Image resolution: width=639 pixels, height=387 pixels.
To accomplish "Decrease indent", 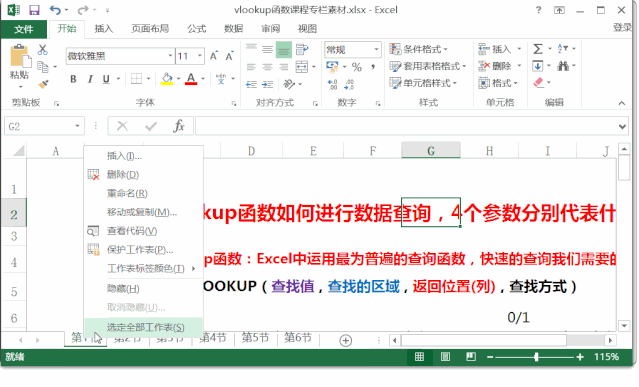I will tap(251, 84).
